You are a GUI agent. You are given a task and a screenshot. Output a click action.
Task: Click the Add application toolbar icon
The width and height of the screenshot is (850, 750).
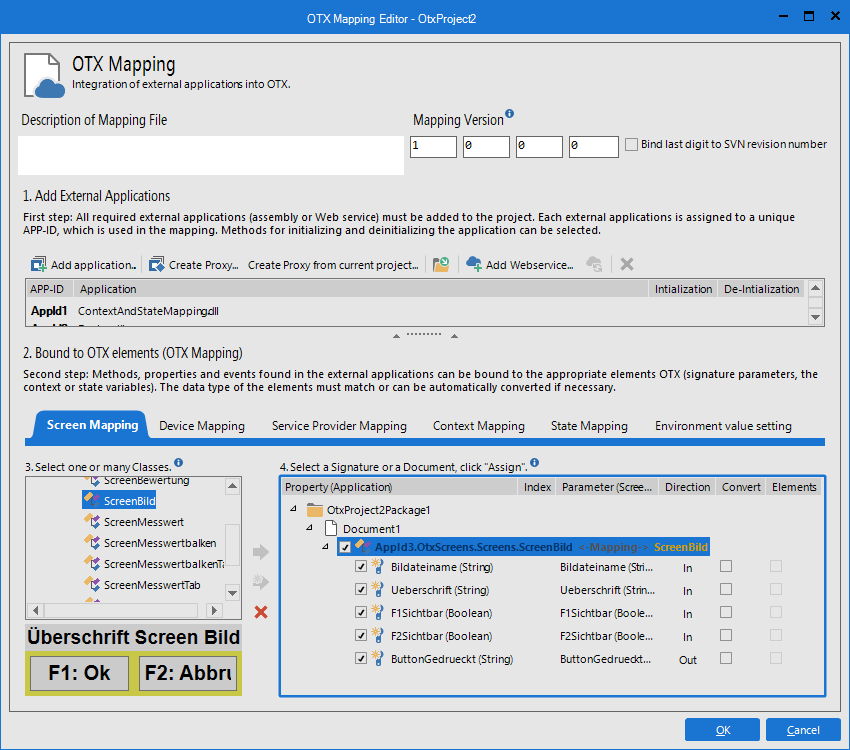click(39, 265)
